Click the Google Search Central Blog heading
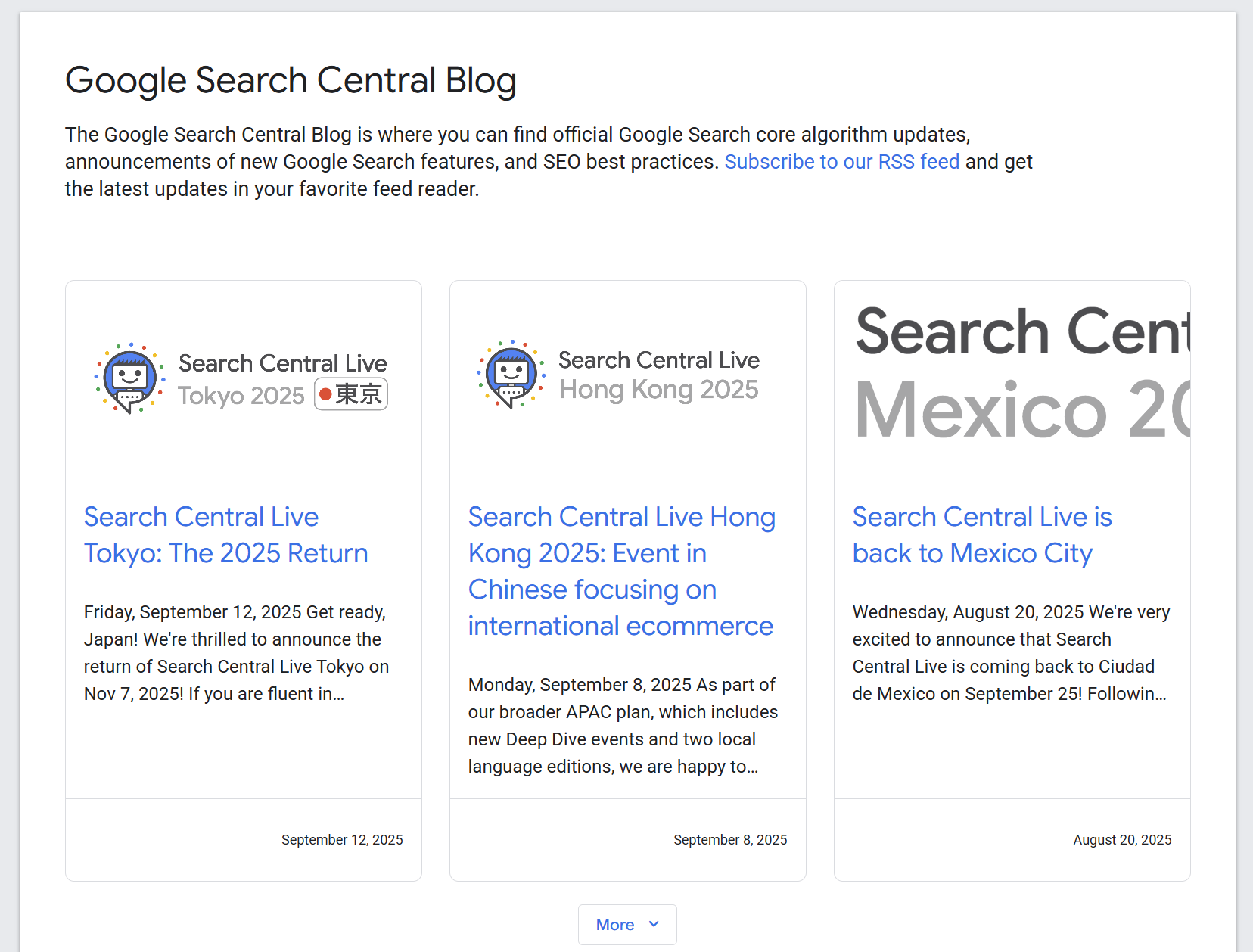This screenshot has height=952, width=1253. coord(291,80)
